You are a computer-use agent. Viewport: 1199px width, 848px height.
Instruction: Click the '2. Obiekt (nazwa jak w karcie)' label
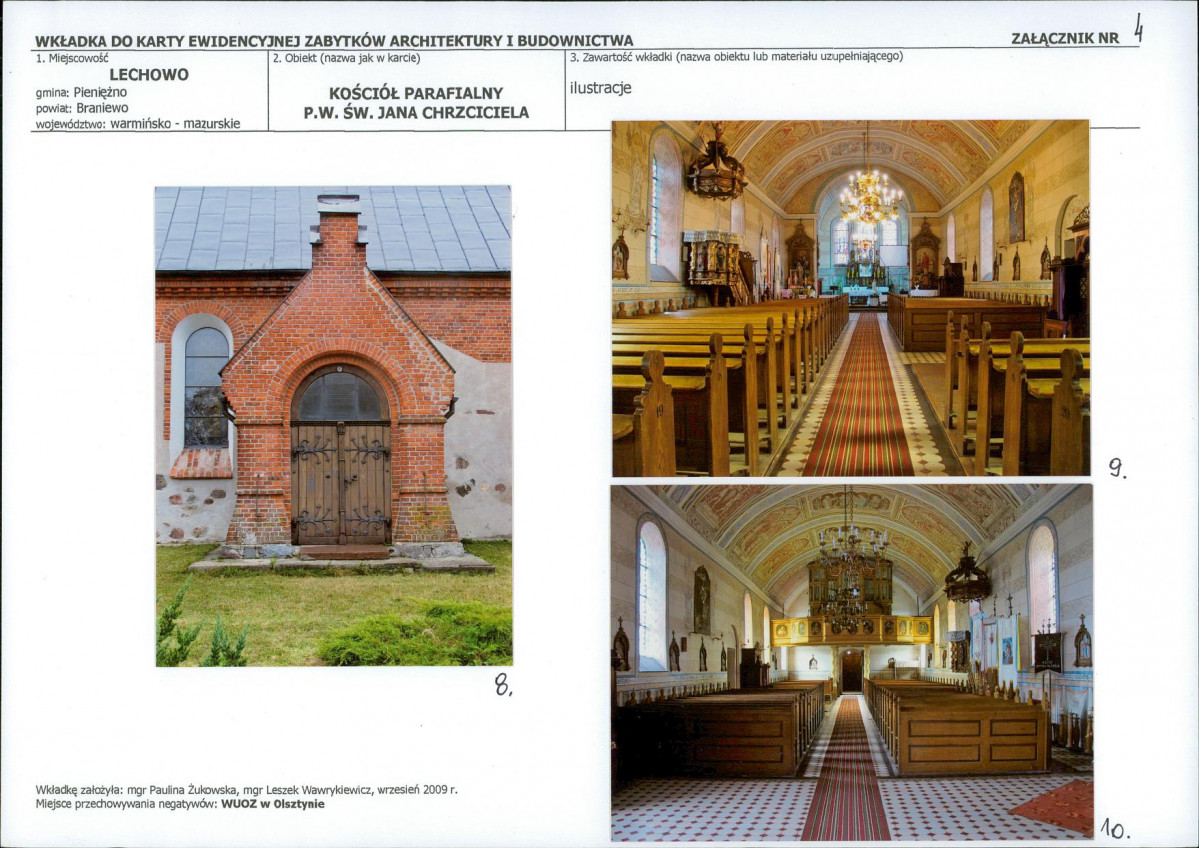click(x=346, y=57)
